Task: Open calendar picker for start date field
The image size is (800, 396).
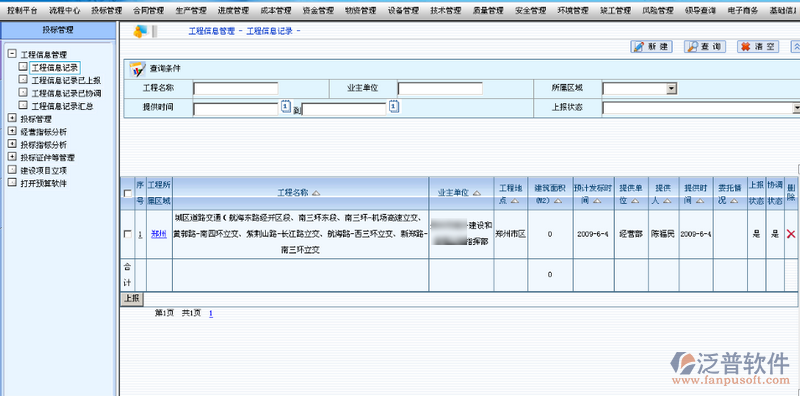Action: pyautogui.click(x=286, y=107)
